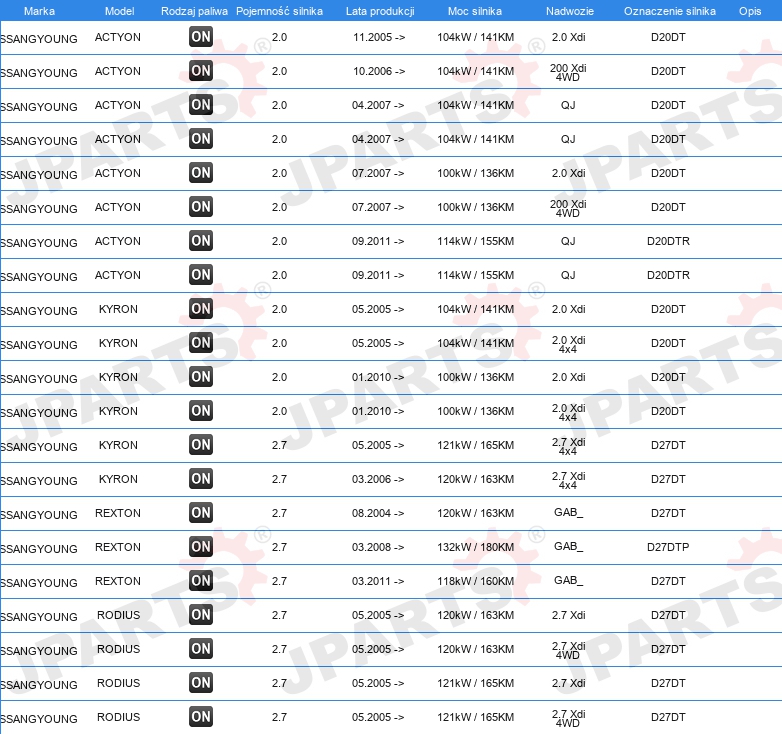Screen dimensions: 782x734
Task: Click ON fuel badge in ACTYON 10.2006 row
Action: (x=201, y=71)
